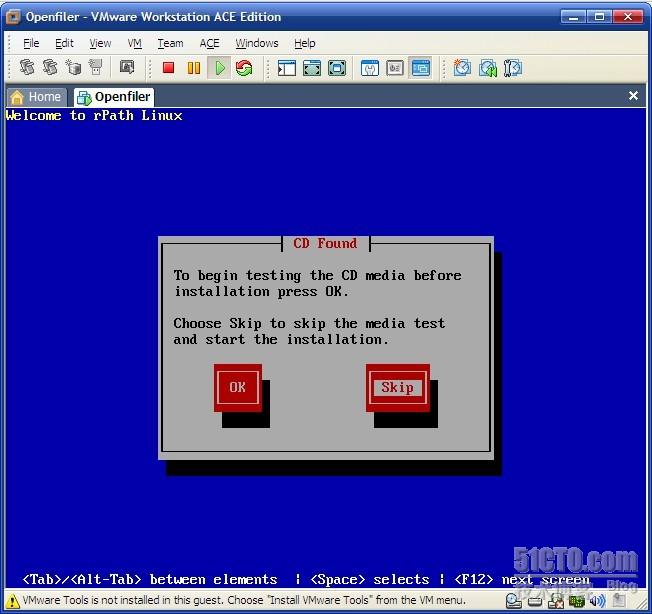Viewport: 652px width, 614px height.
Task: Take a snapshot with clock-star icon
Action: click(x=462, y=68)
